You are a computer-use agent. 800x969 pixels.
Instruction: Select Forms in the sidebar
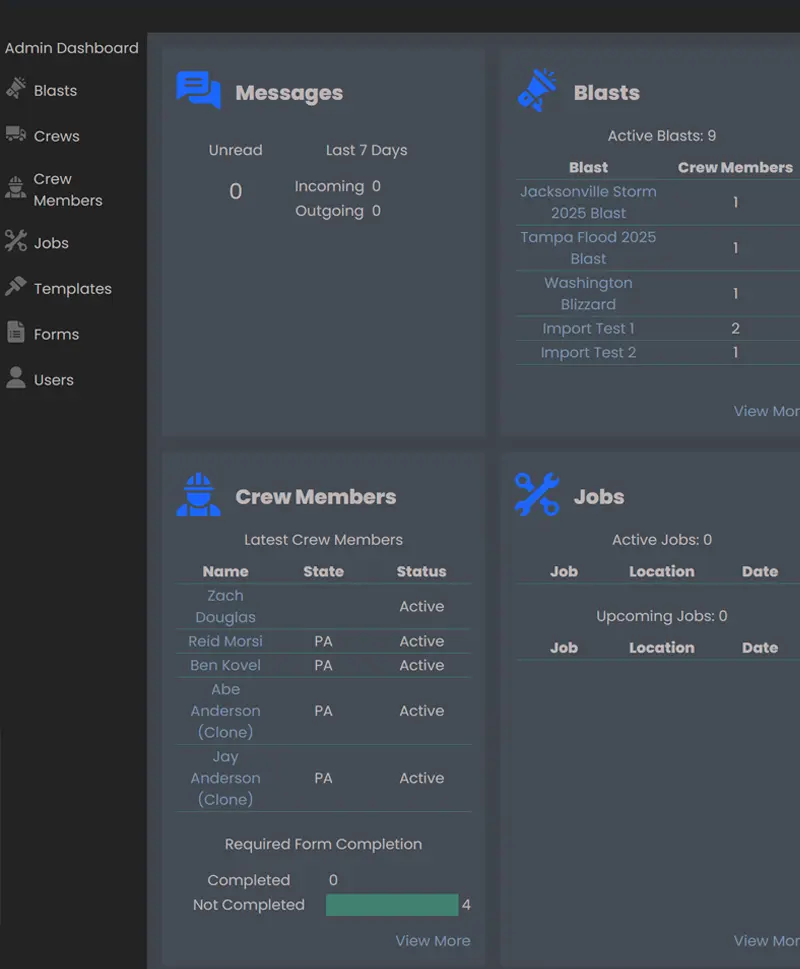[x=56, y=334]
